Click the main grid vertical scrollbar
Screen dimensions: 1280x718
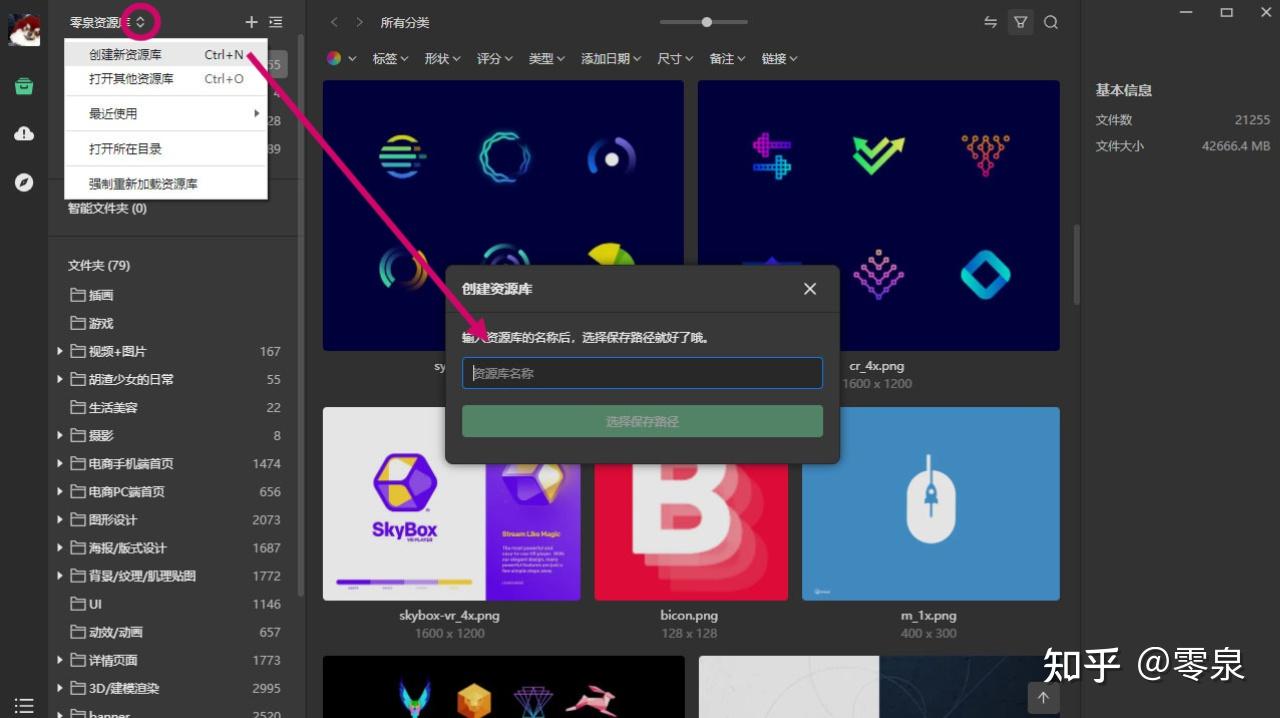click(x=1076, y=264)
